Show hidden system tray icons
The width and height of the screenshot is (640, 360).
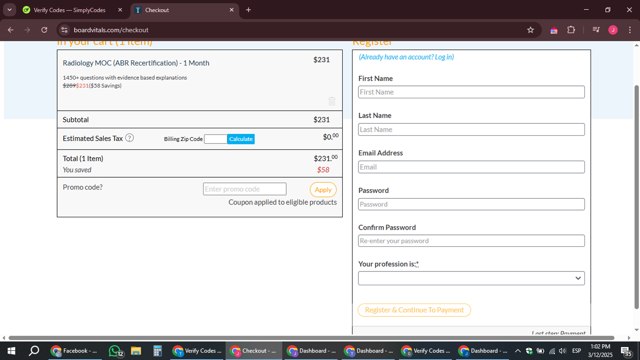click(518, 351)
